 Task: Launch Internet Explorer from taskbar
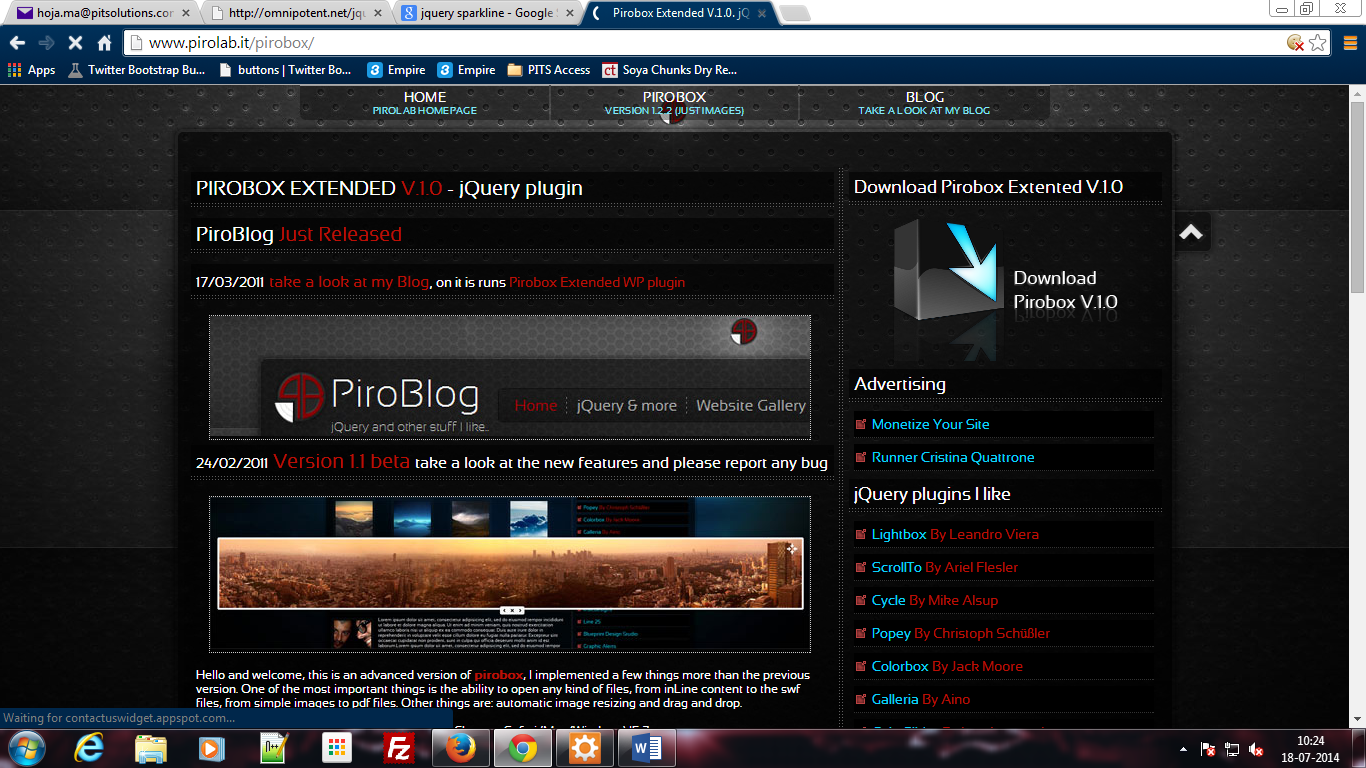click(x=90, y=748)
